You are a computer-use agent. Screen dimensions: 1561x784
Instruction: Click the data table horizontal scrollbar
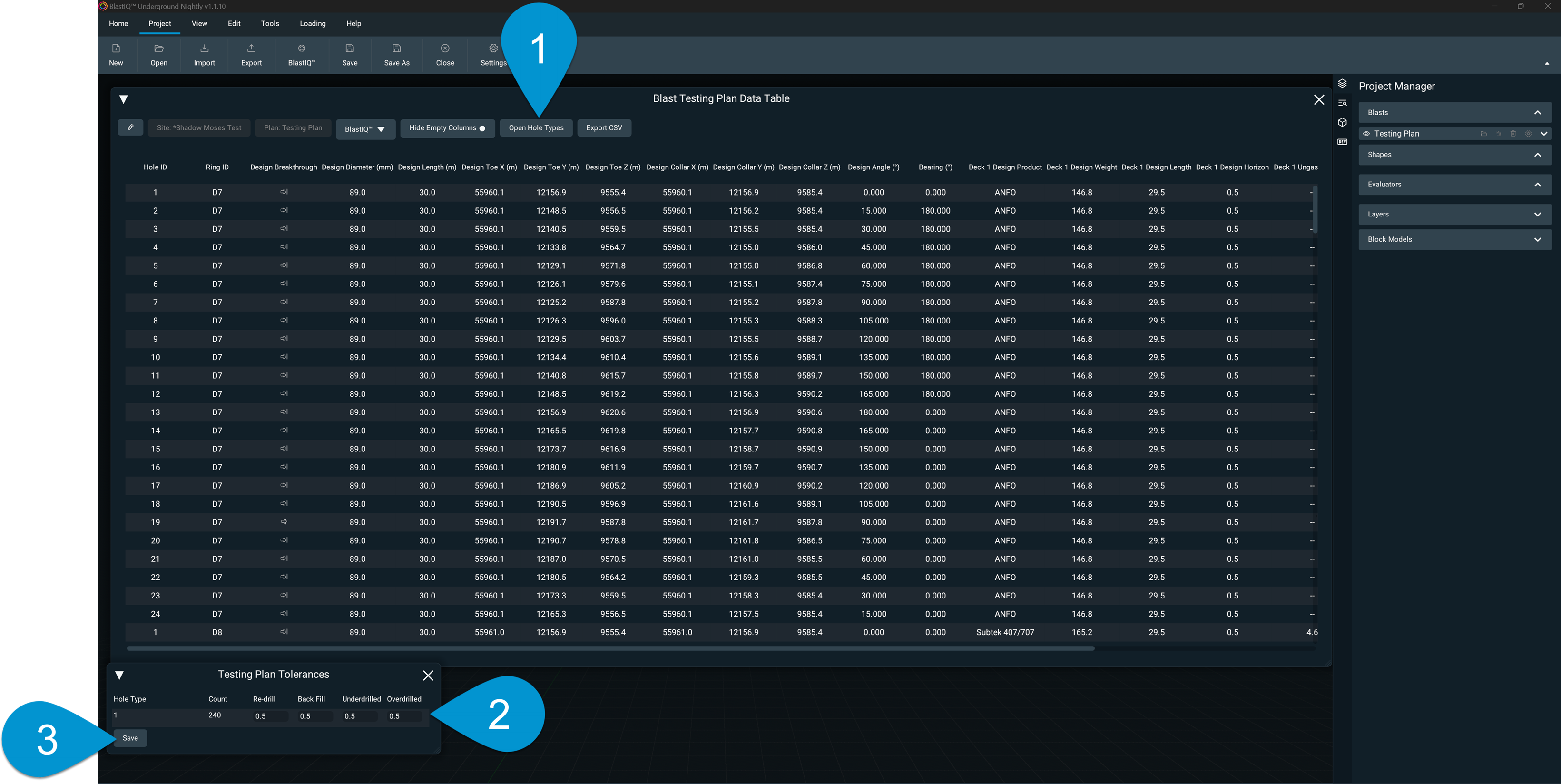click(x=610, y=648)
